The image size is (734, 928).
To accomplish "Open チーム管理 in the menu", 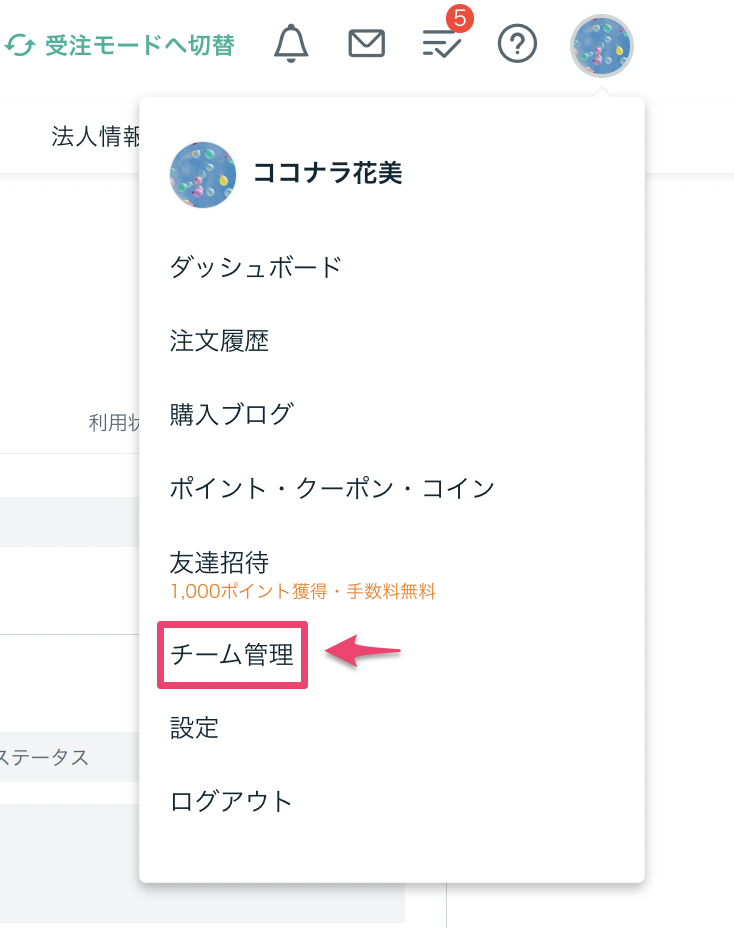I will coord(232,655).
